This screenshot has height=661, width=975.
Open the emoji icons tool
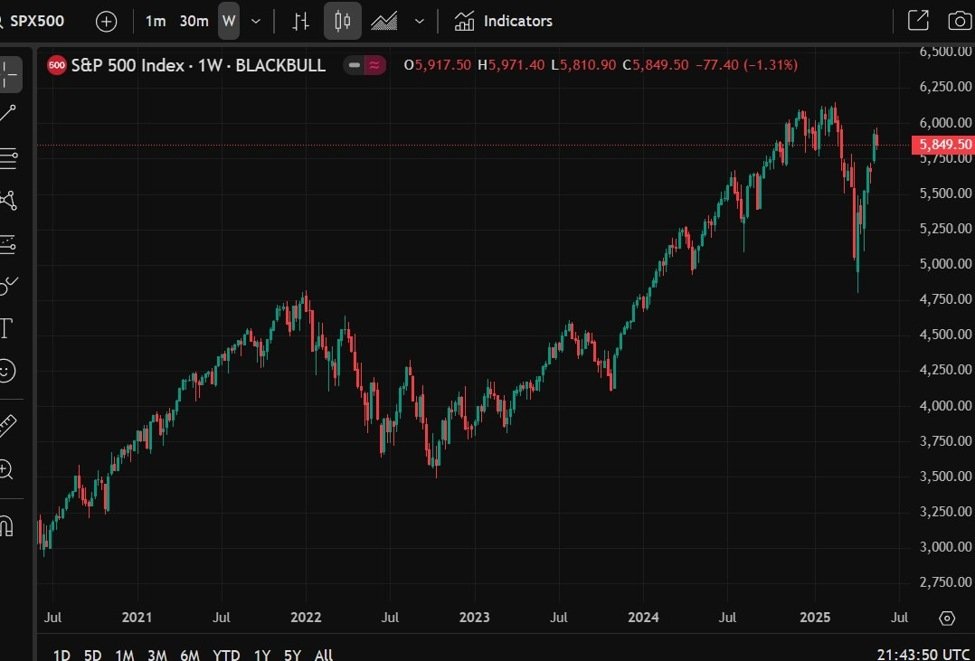[7, 371]
